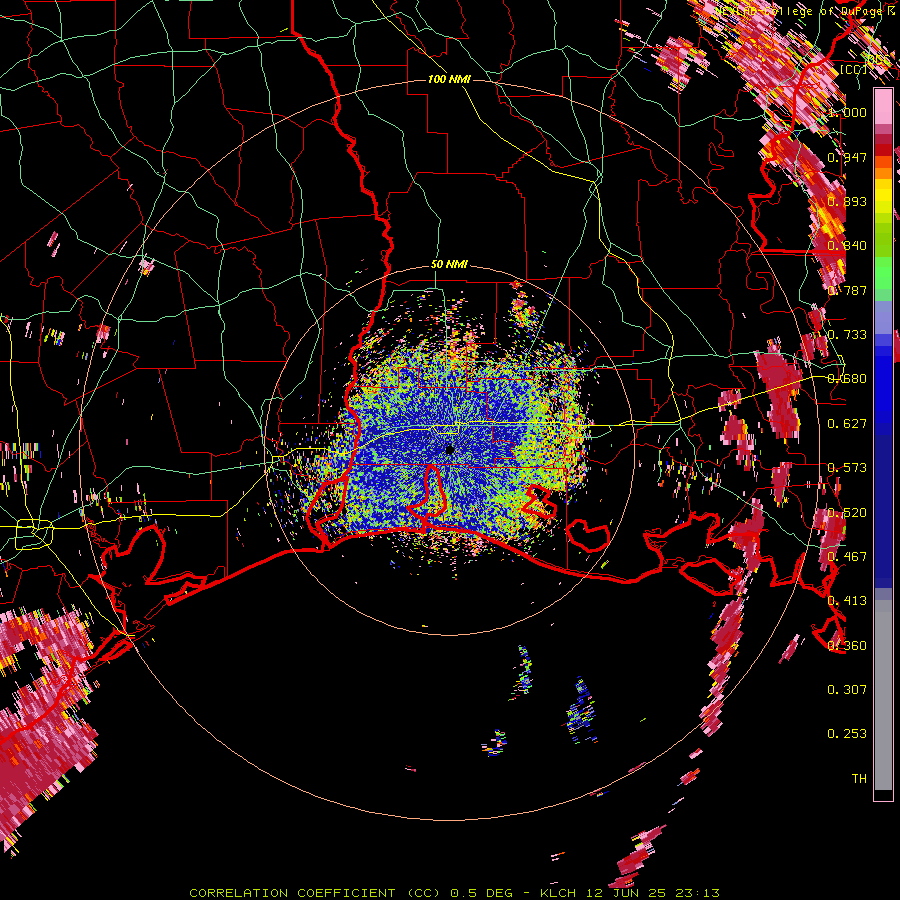Click the yellow band on the color bar

click(x=883, y=197)
